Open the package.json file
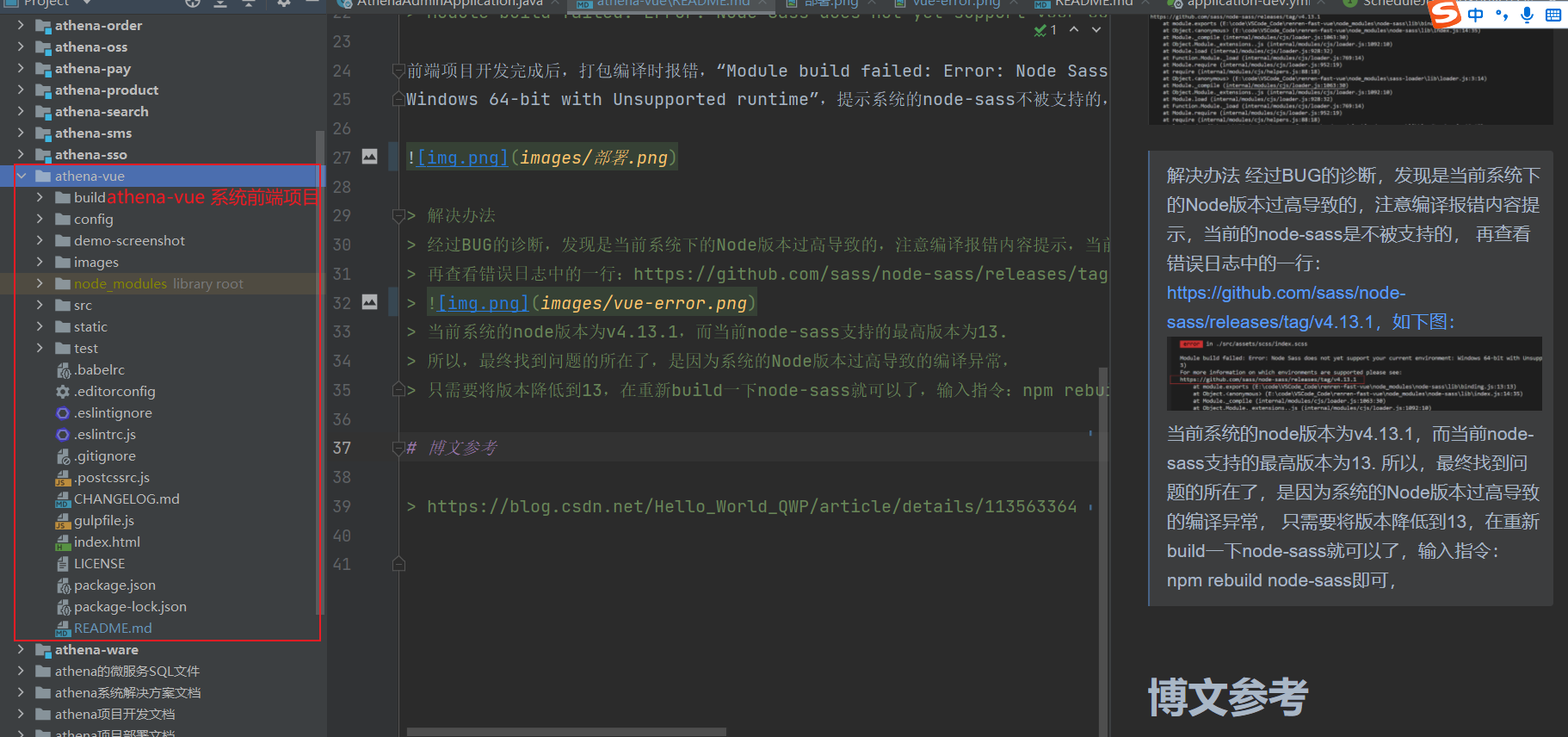This screenshot has height=737, width=1568. tap(114, 585)
